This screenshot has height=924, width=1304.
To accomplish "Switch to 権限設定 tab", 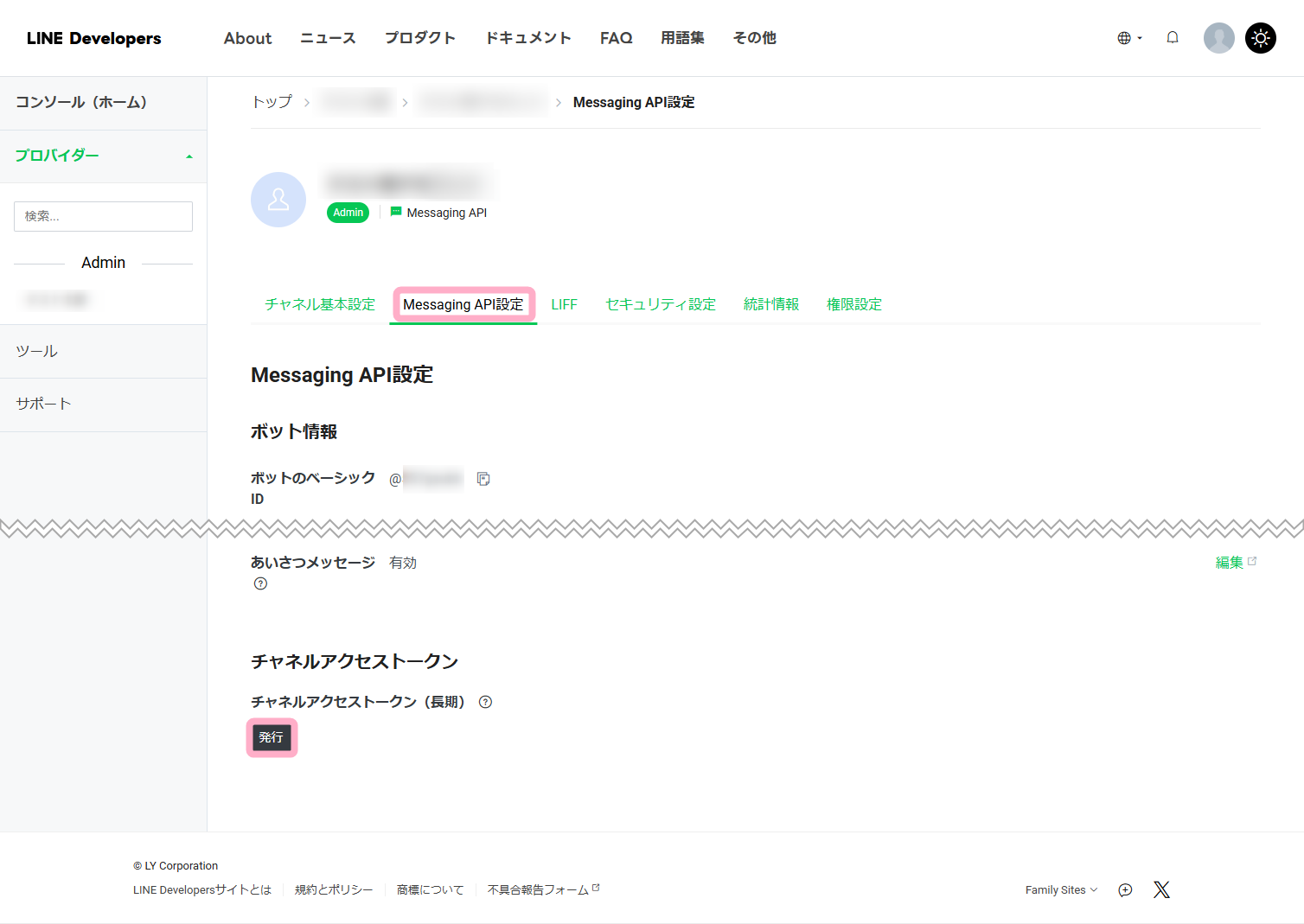I will (x=854, y=304).
